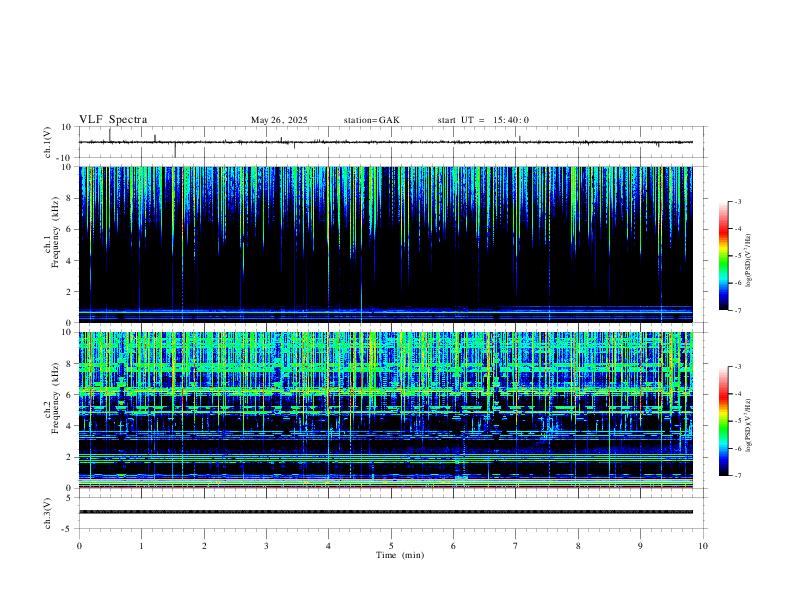
Task: Click time axis tick label '5'
Action: coord(391,546)
